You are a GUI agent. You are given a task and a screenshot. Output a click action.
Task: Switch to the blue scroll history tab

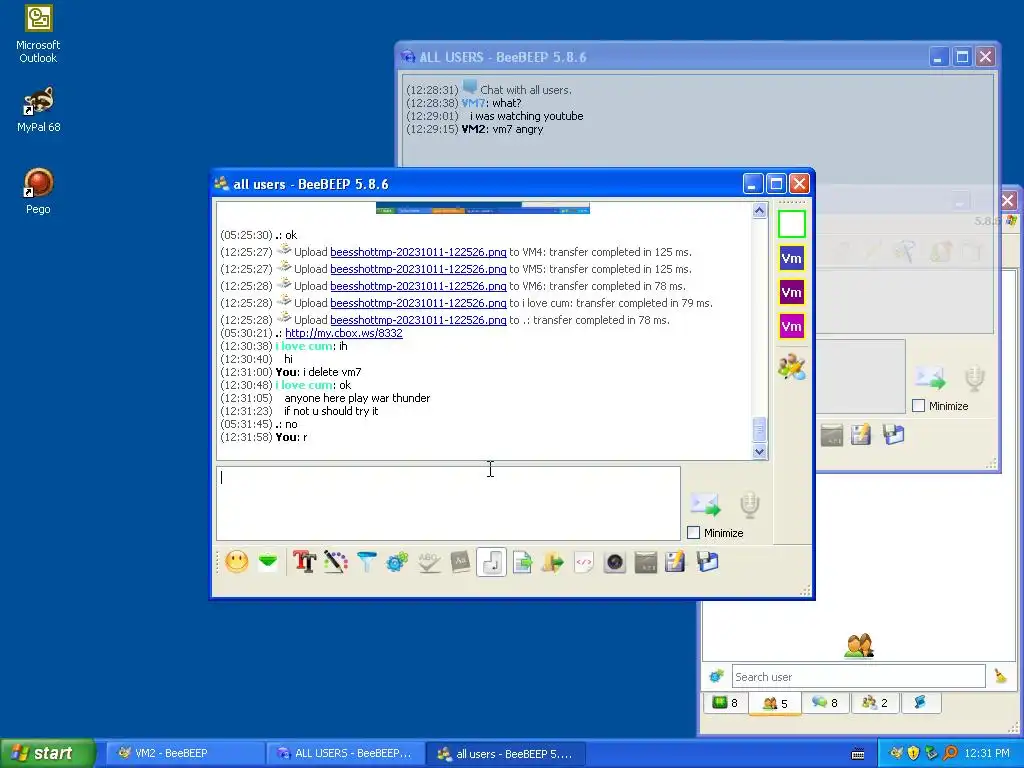point(920,703)
